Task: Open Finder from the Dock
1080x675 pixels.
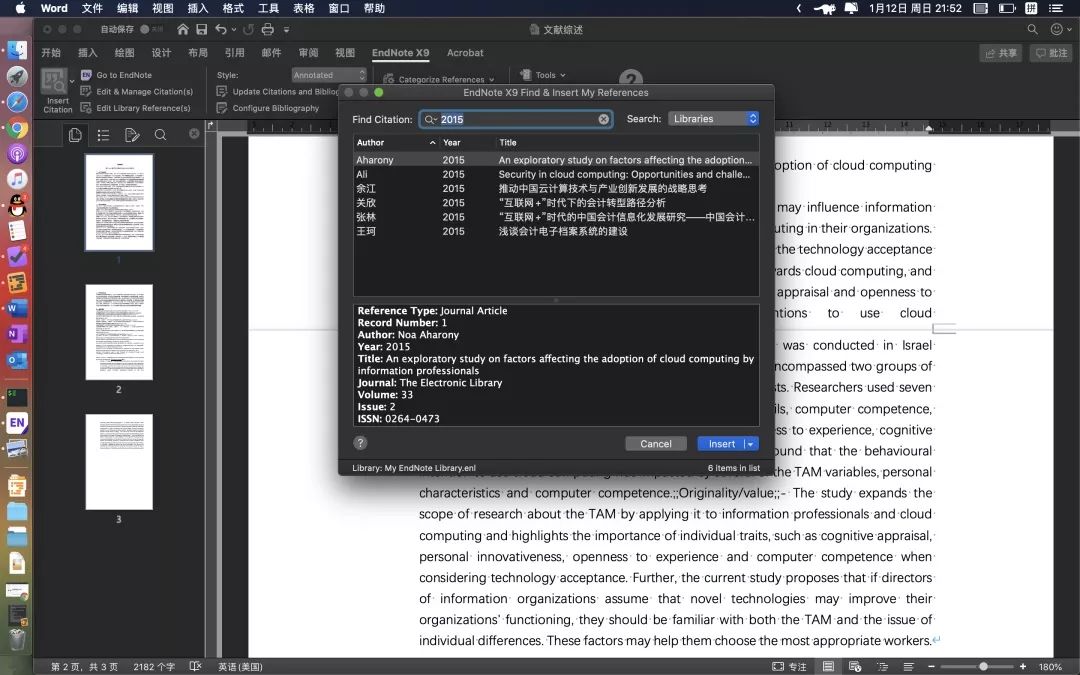Action: click(x=17, y=50)
